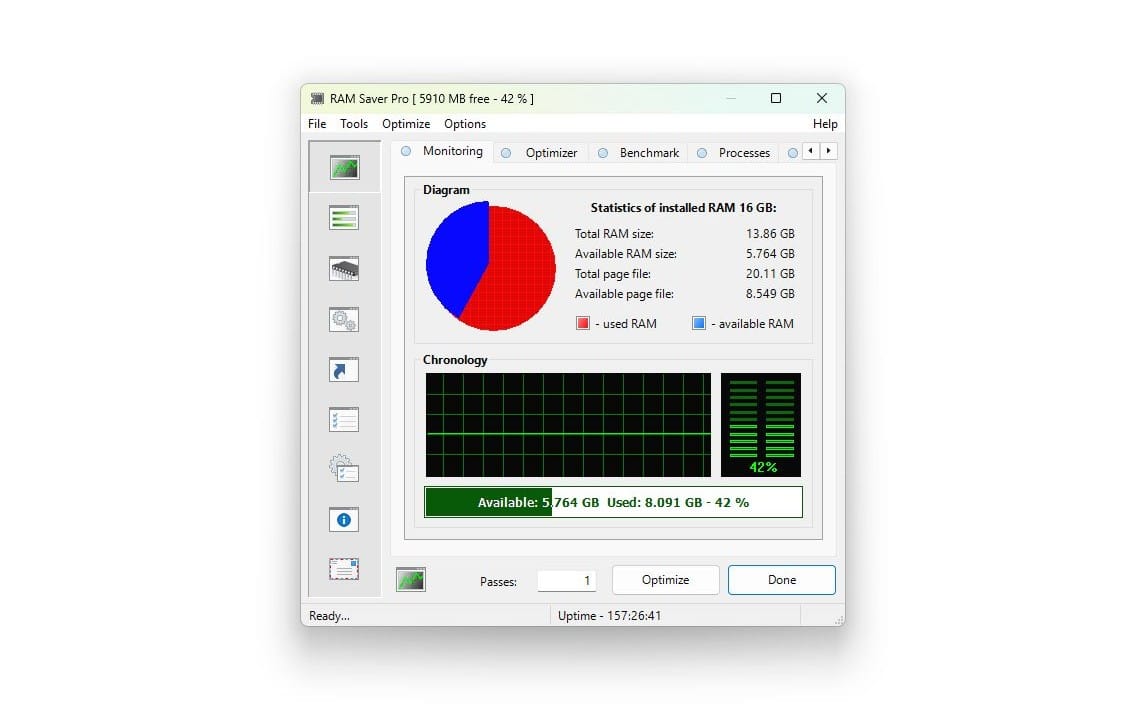Screen dimensions: 1142x714
Task: Click the '5.764 GB' statistics value
Action: tap(770, 254)
